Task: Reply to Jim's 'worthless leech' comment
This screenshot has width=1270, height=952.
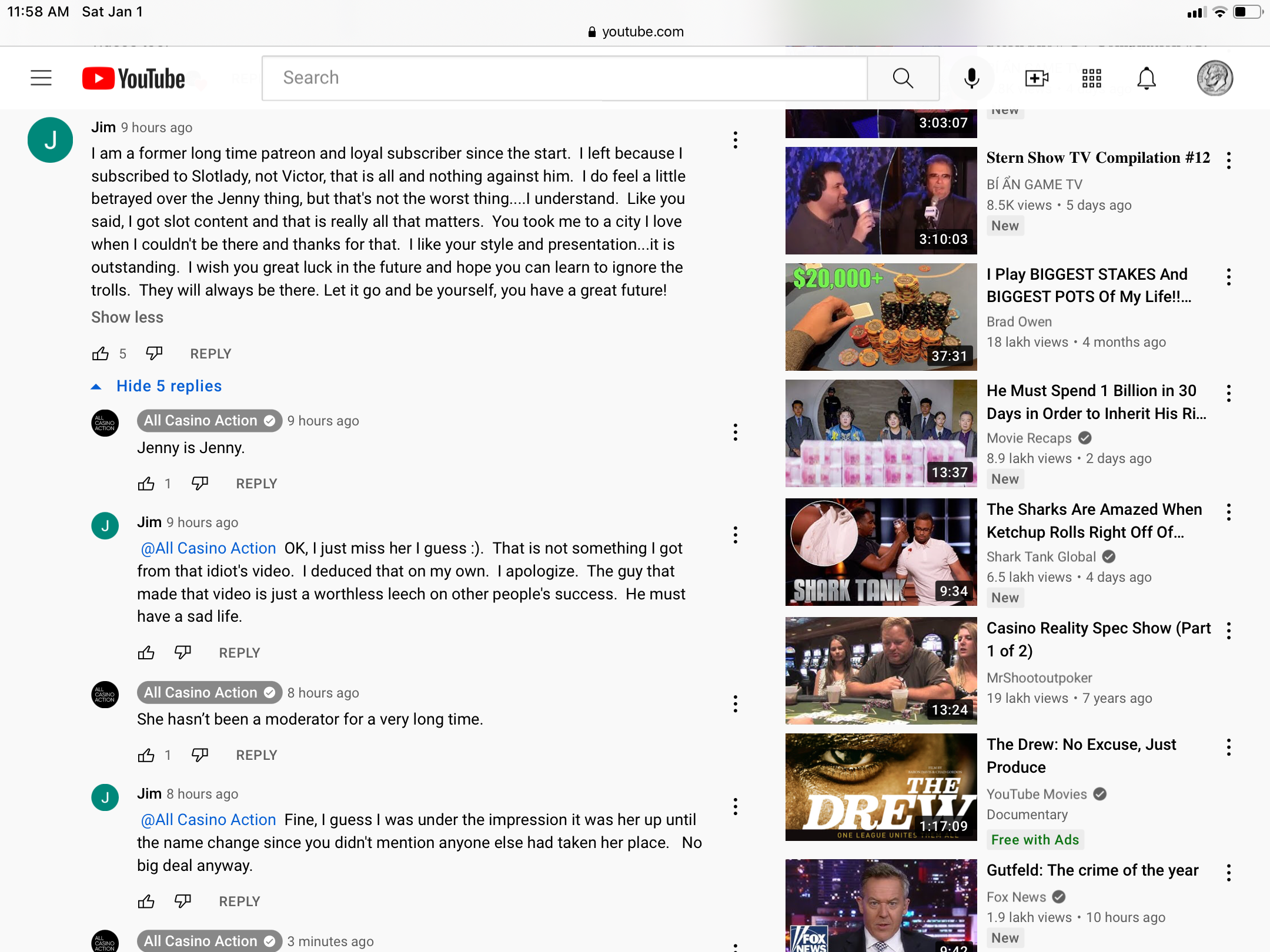Action: point(239,653)
